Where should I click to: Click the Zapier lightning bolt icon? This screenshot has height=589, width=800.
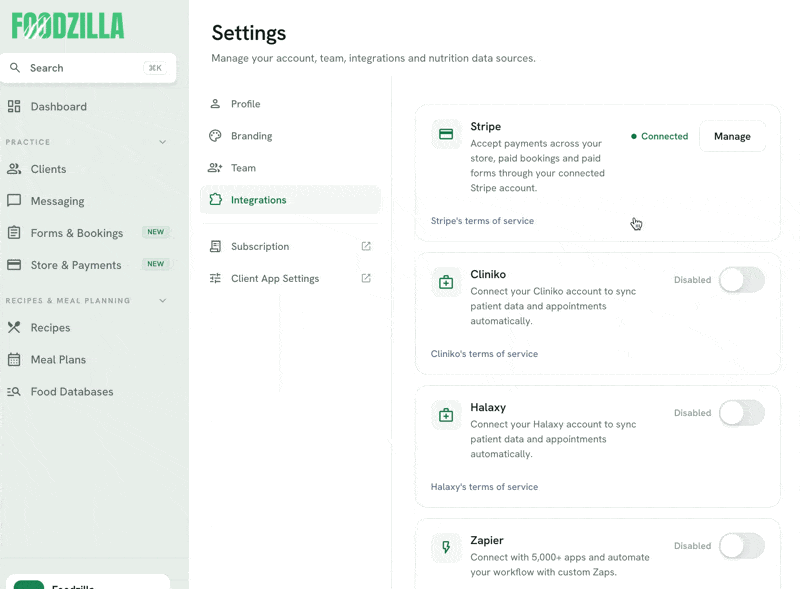click(446, 547)
